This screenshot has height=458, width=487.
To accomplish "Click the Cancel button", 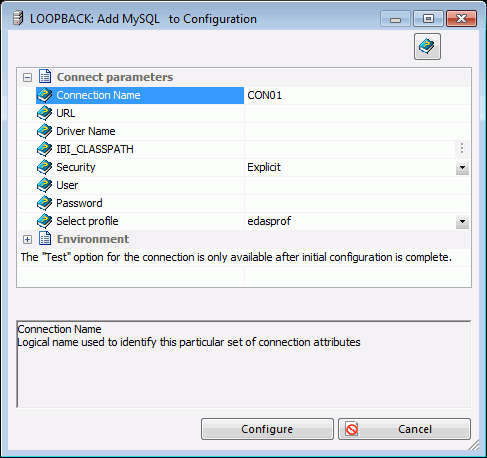I will point(404,429).
